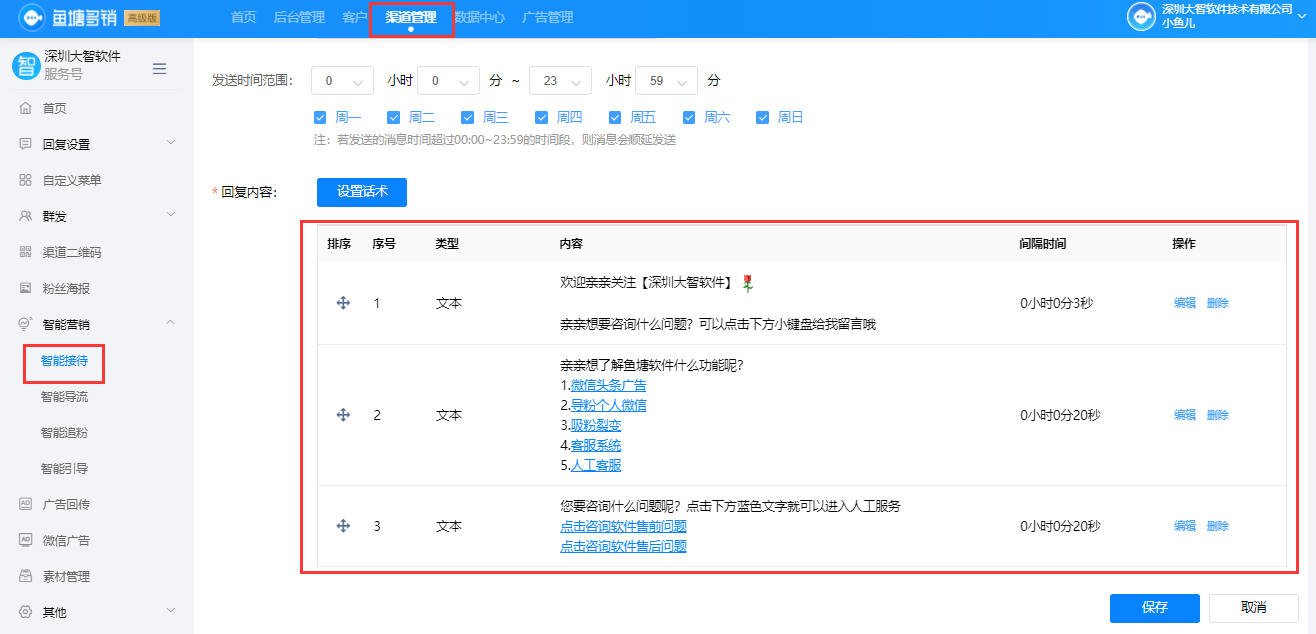Screen dimensions: 1316x634
Task: Select 智能追粉 in the sidebar
Action: click(x=65, y=433)
